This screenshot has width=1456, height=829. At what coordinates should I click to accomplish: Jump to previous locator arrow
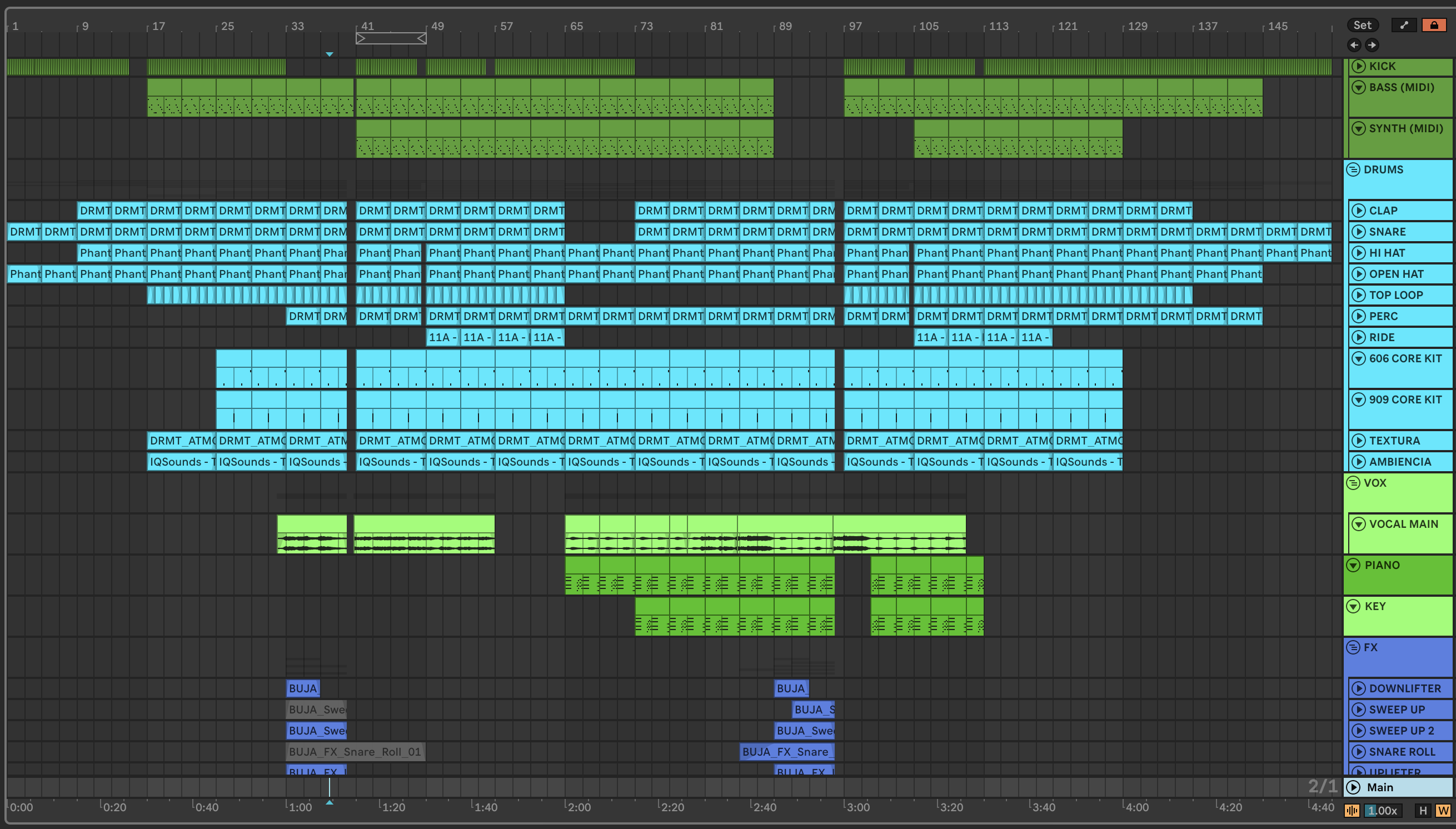(1354, 45)
